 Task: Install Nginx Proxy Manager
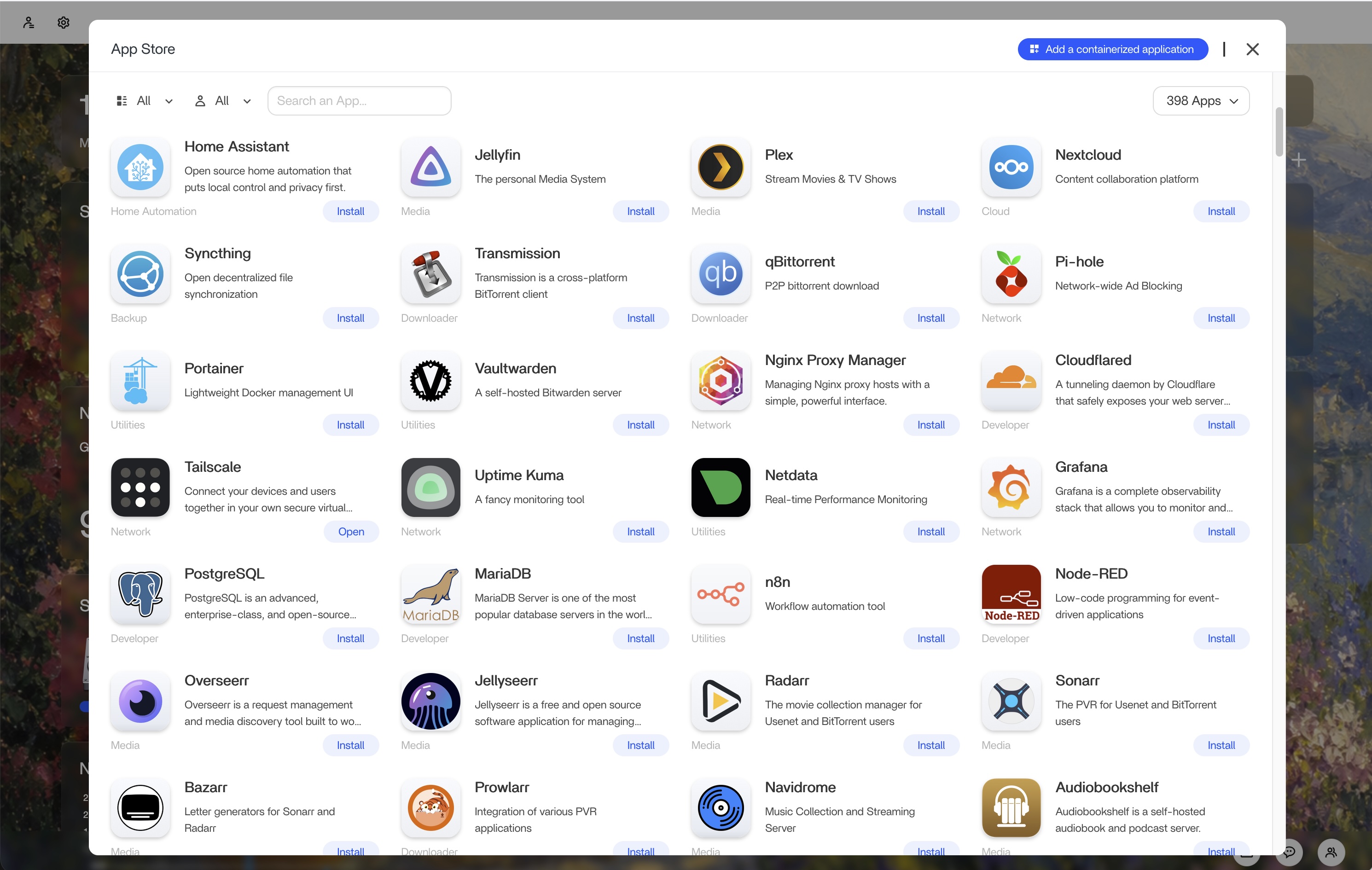coord(930,425)
